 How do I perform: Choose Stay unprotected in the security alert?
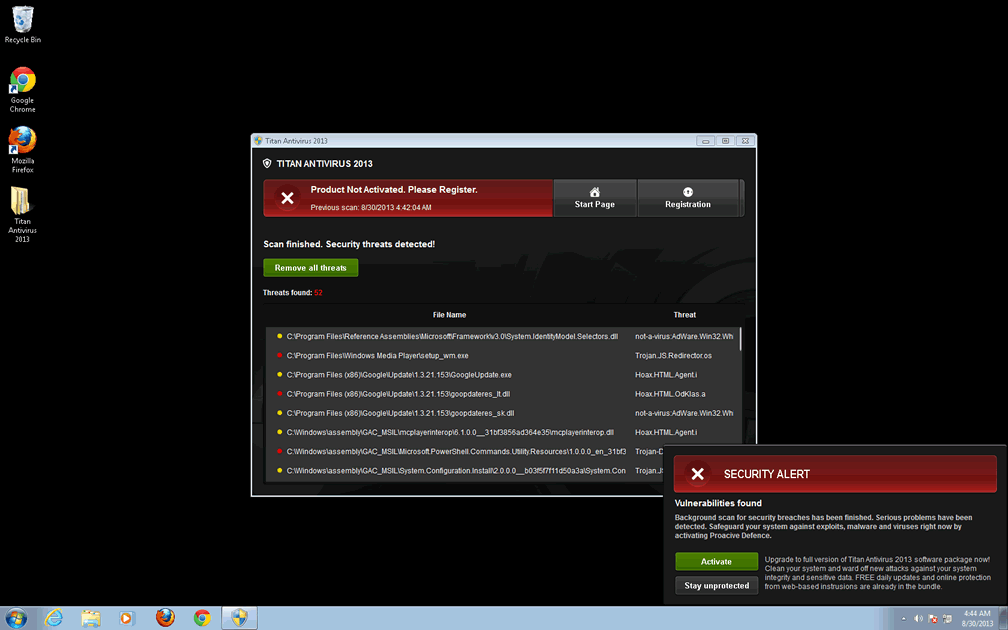point(716,585)
